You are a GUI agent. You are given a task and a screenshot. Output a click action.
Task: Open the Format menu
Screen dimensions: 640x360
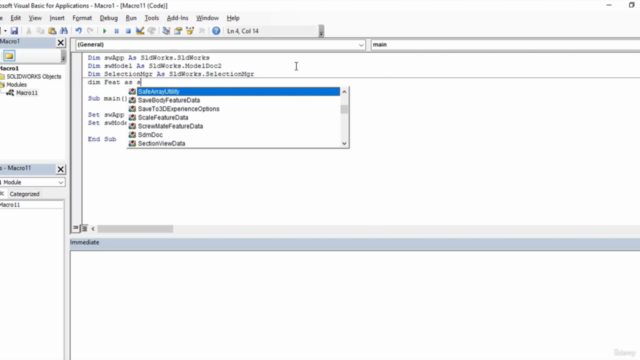tap(82, 18)
